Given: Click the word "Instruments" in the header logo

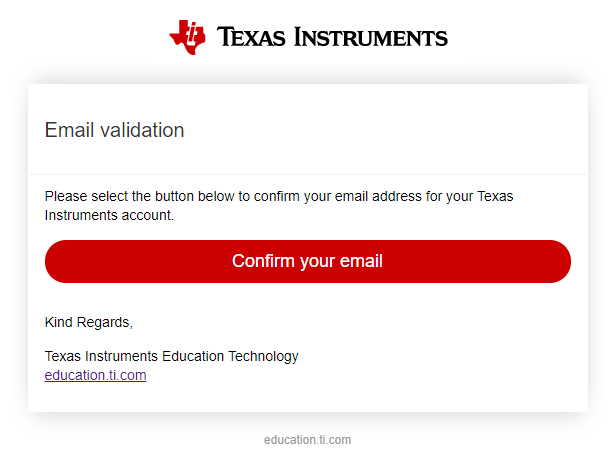Looking at the screenshot, I should [370, 38].
